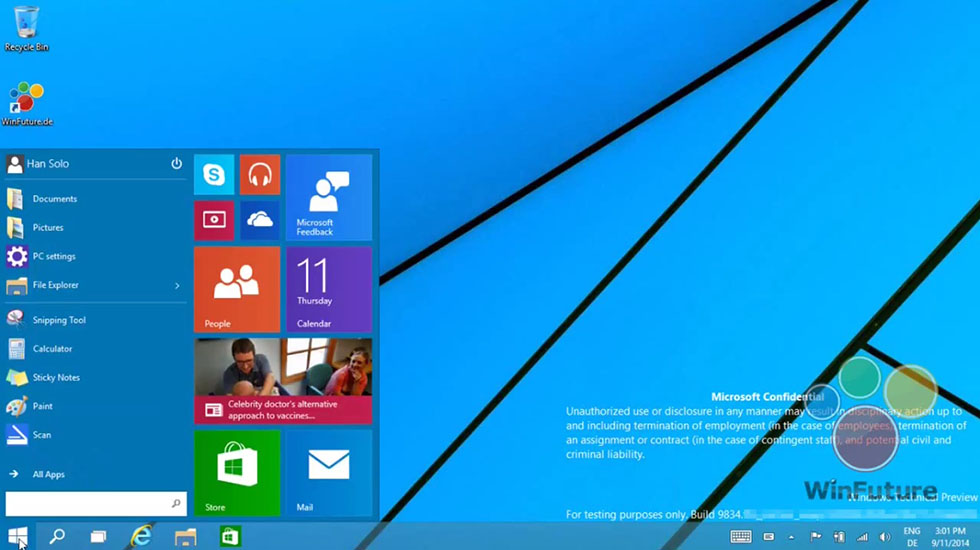980x550 pixels.
Task: Open the Video app tile
Action: (214, 220)
